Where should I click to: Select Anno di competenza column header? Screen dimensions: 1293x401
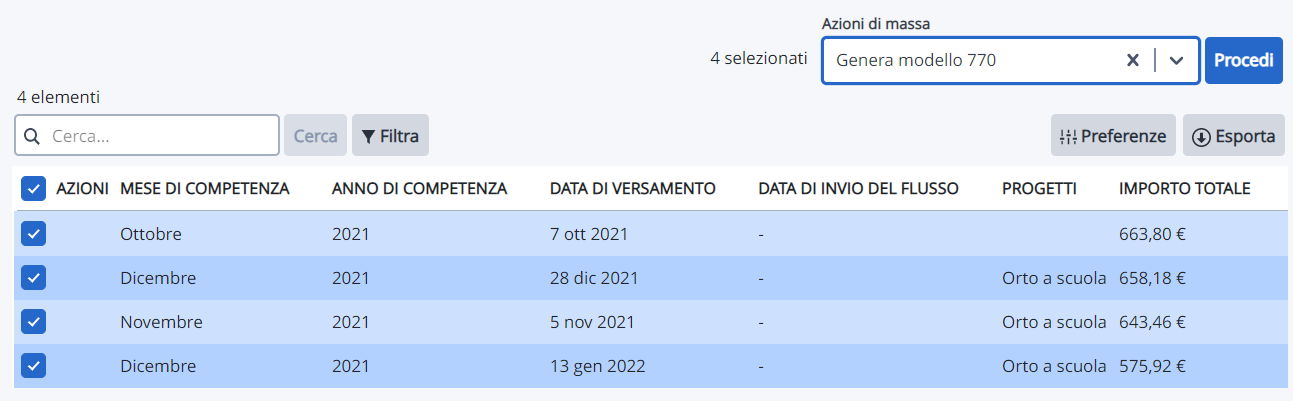pyautogui.click(x=419, y=188)
